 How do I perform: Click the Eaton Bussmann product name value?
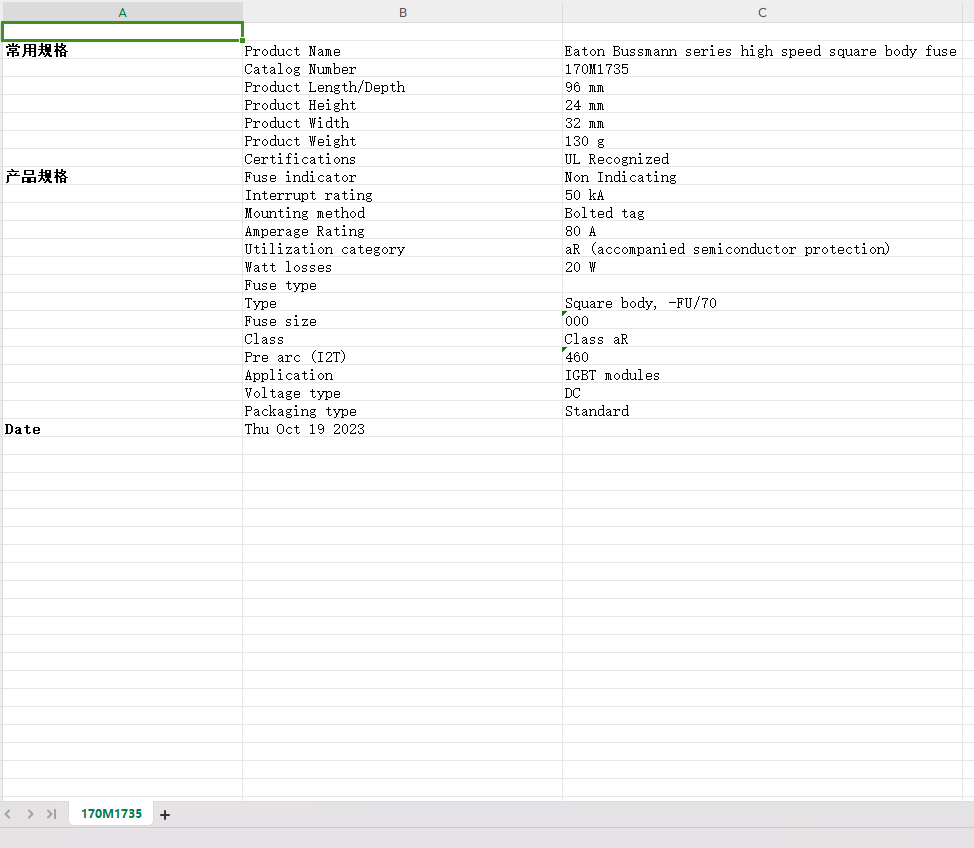pos(762,51)
